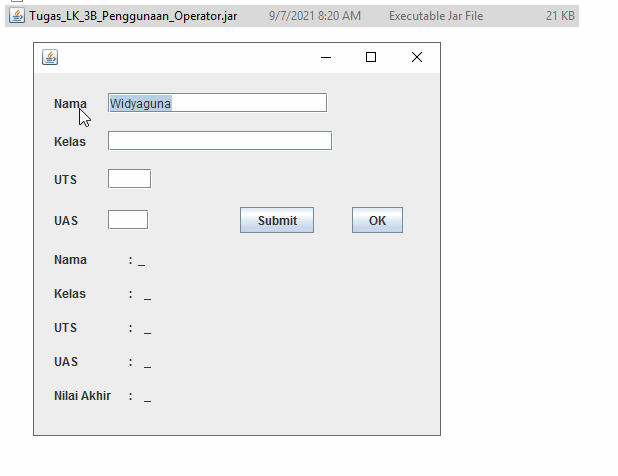
Task: Maximize the Java form window
Action: (371, 58)
